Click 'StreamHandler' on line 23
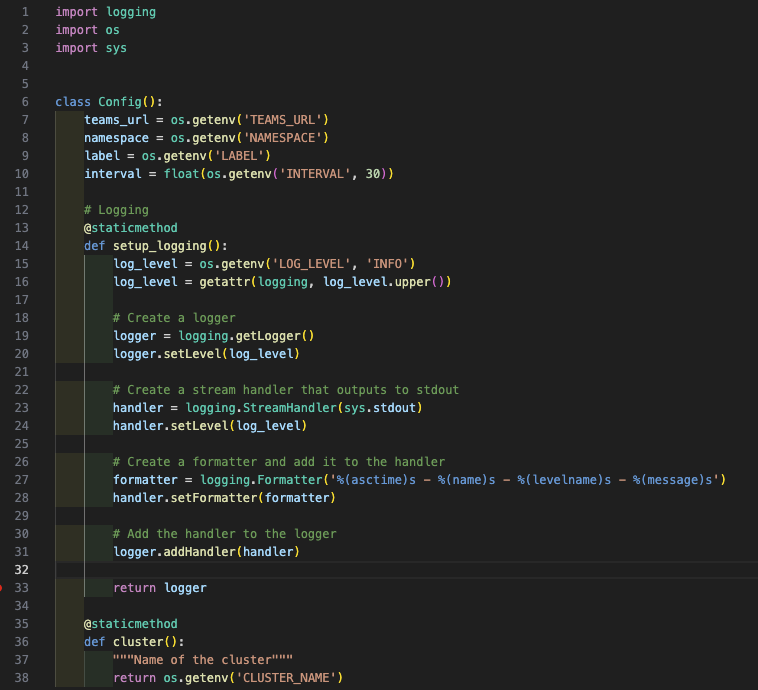Image resolution: width=758 pixels, height=690 pixels. pyautogui.click(x=290, y=408)
